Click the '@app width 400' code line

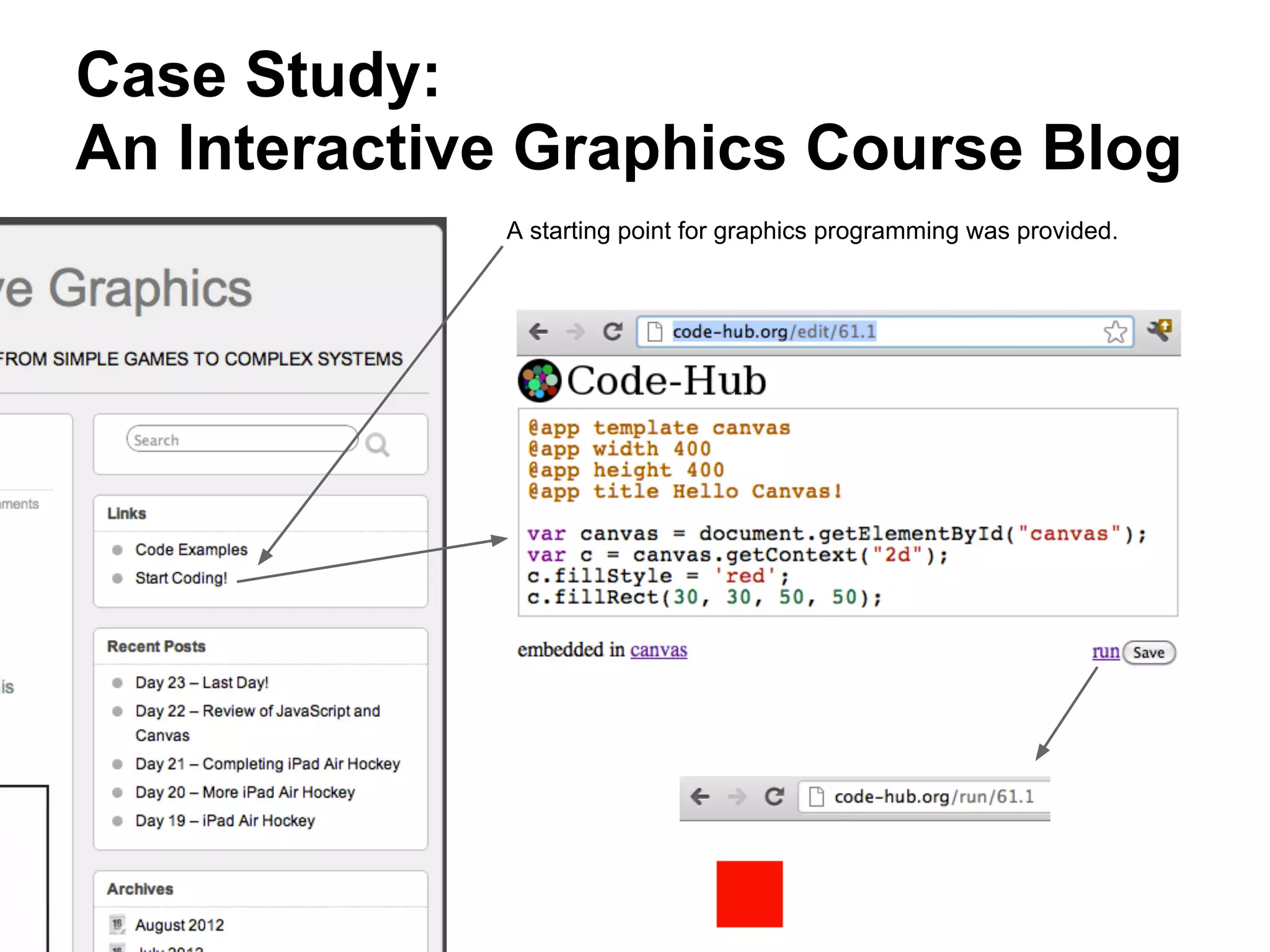coord(619,449)
